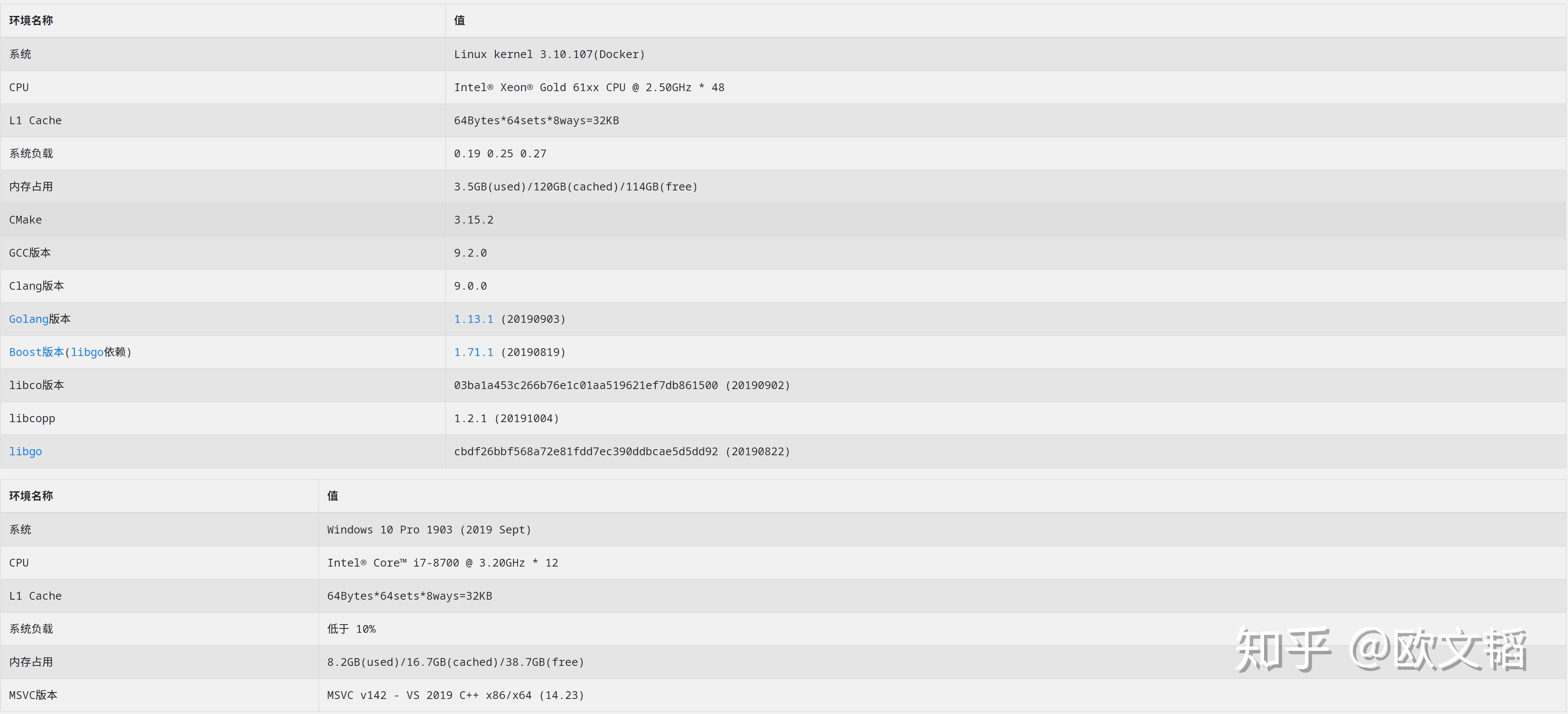Click the libcopp 1.2.1 version cell
The height and width of the screenshot is (714, 1568).
(x=506, y=418)
